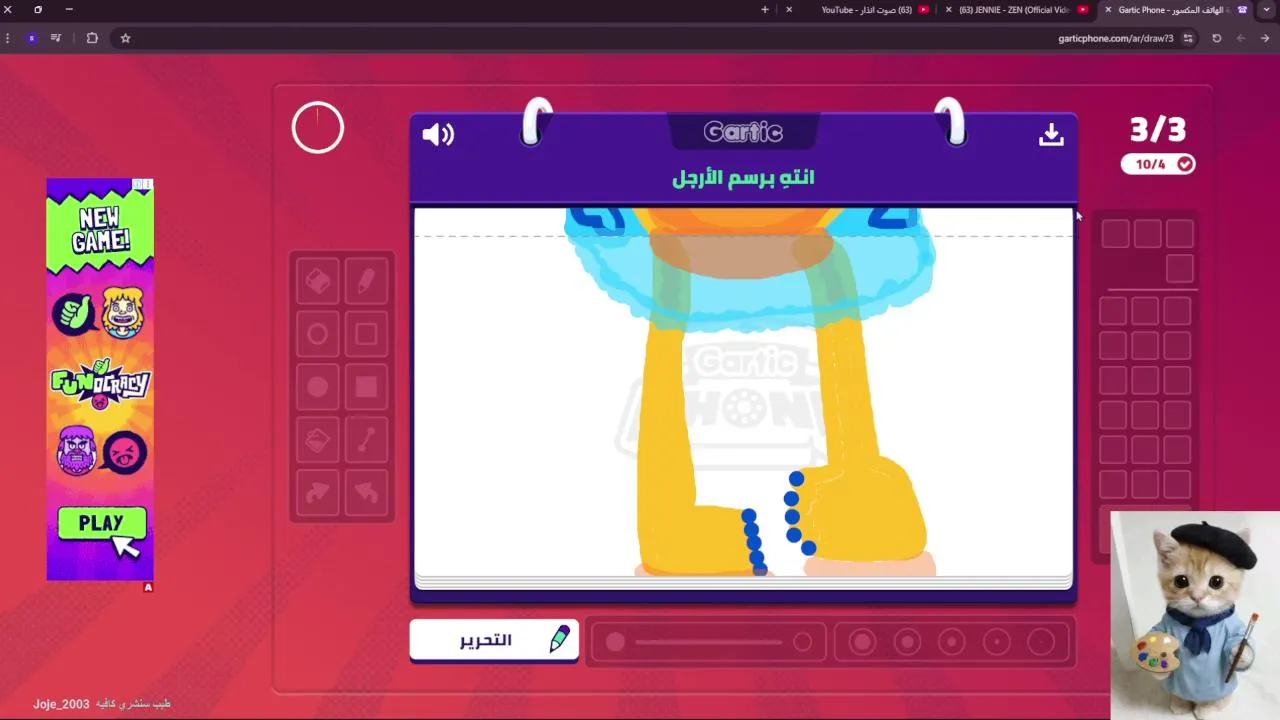Go back in browser history
The height and width of the screenshot is (720, 1280).
point(1265,38)
